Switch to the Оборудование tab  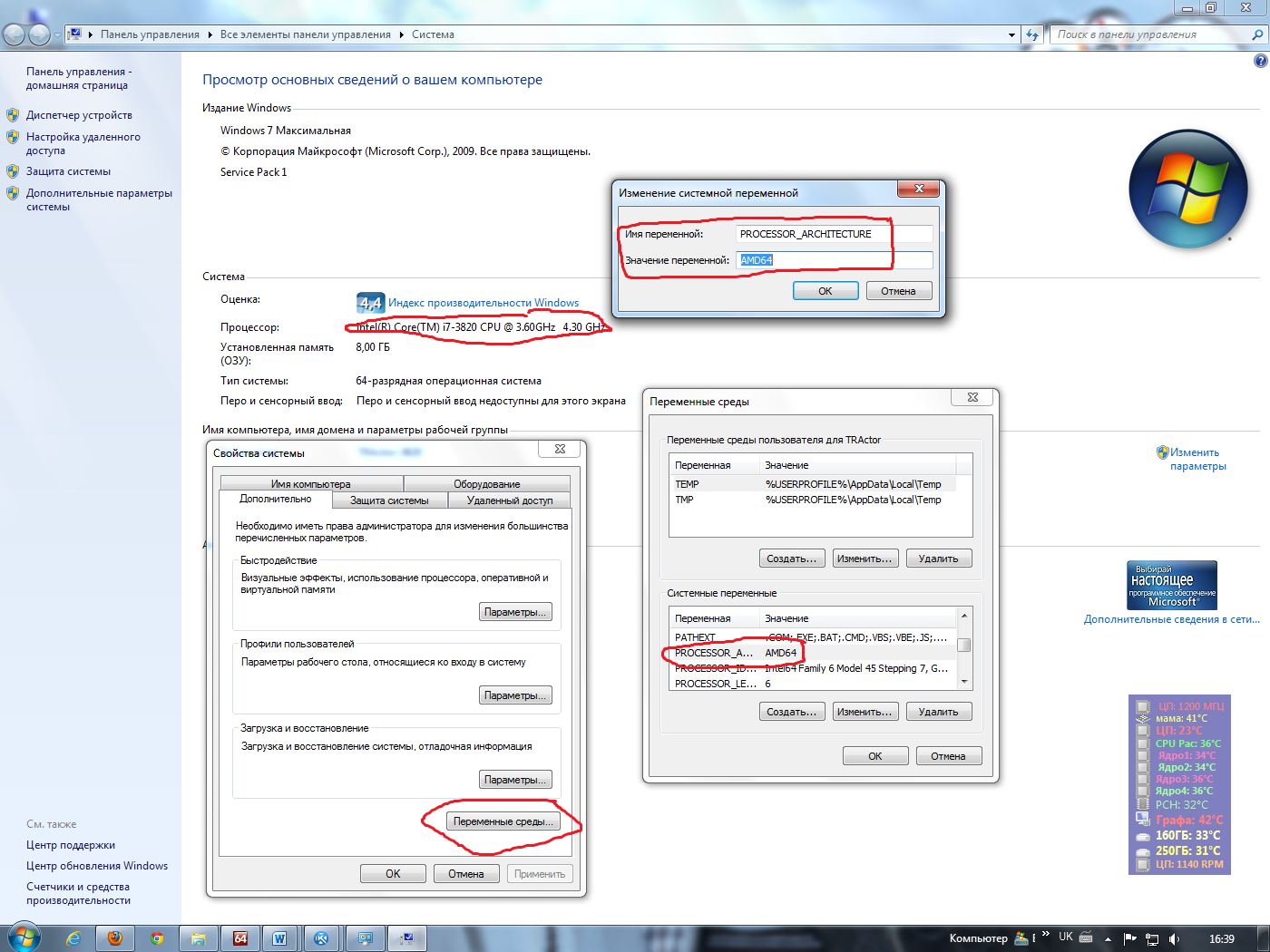coord(487,484)
